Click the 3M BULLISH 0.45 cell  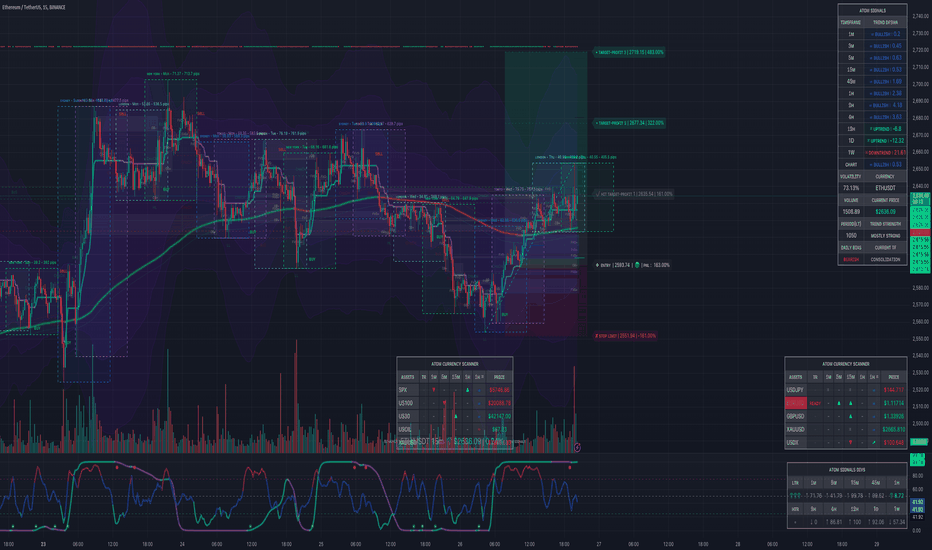pos(885,46)
